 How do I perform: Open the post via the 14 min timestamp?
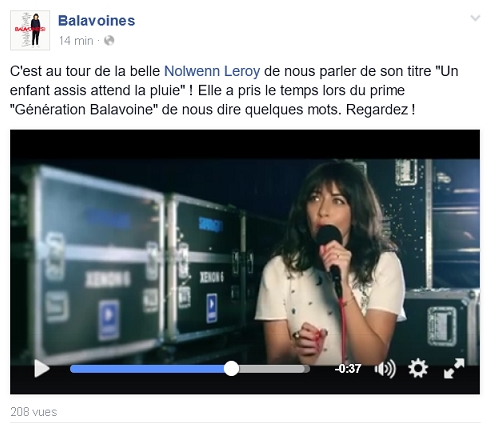coord(76,41)
